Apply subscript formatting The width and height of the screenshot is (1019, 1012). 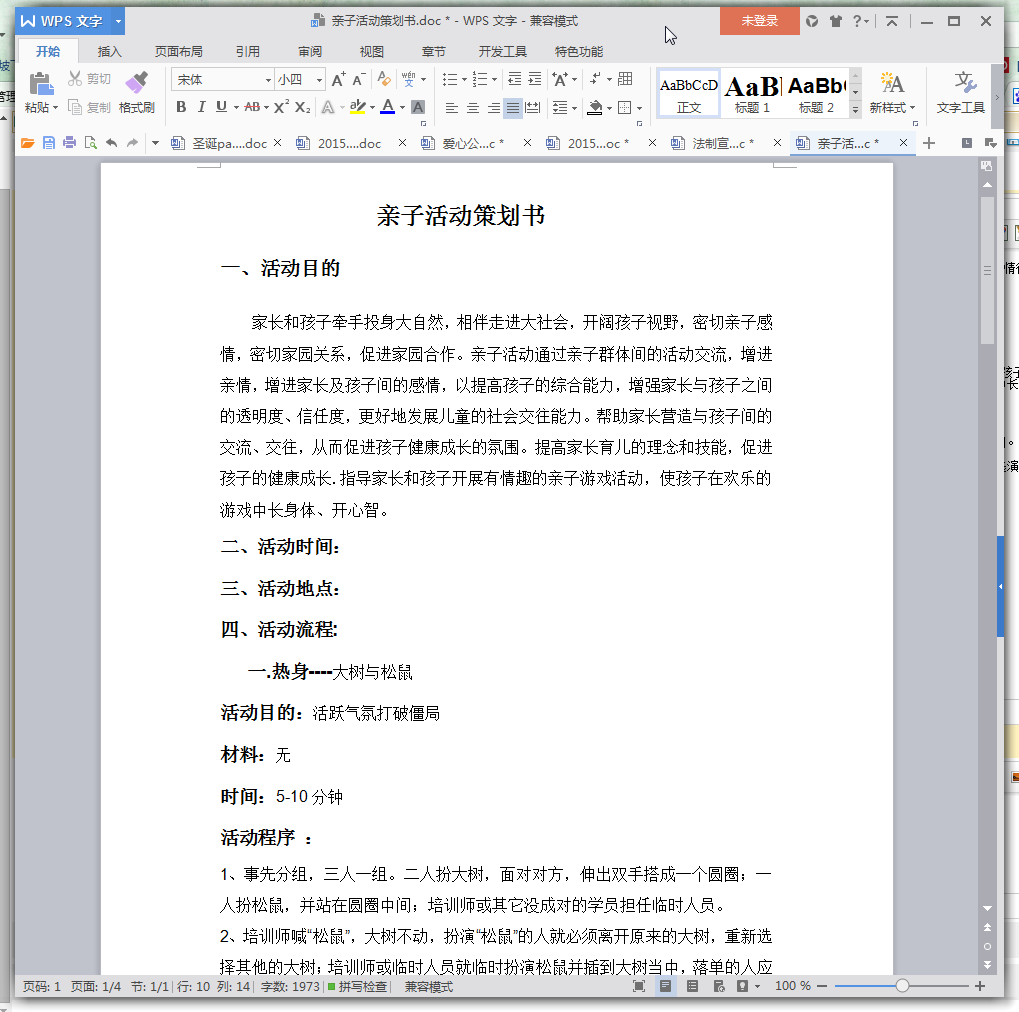302,107
